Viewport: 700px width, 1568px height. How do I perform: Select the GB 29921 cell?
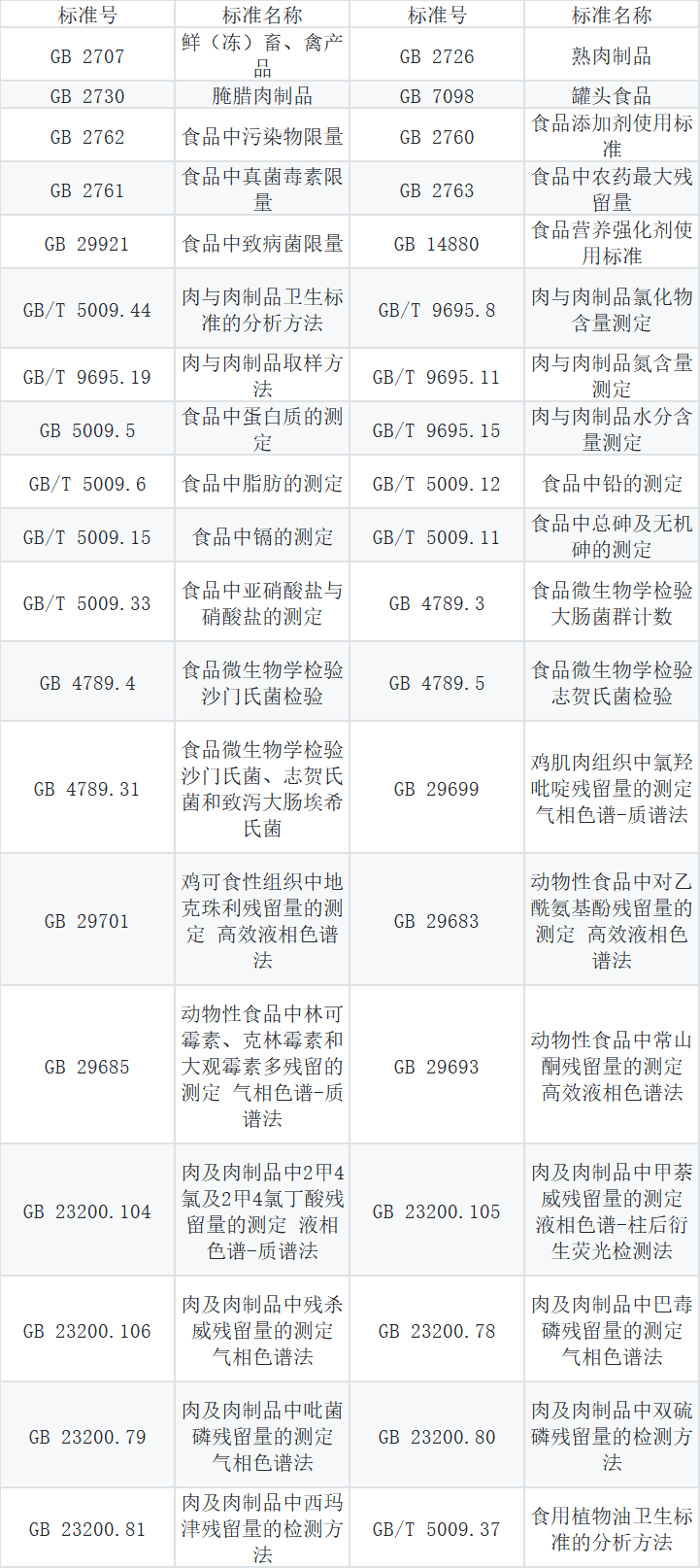[x=87, y=243]
